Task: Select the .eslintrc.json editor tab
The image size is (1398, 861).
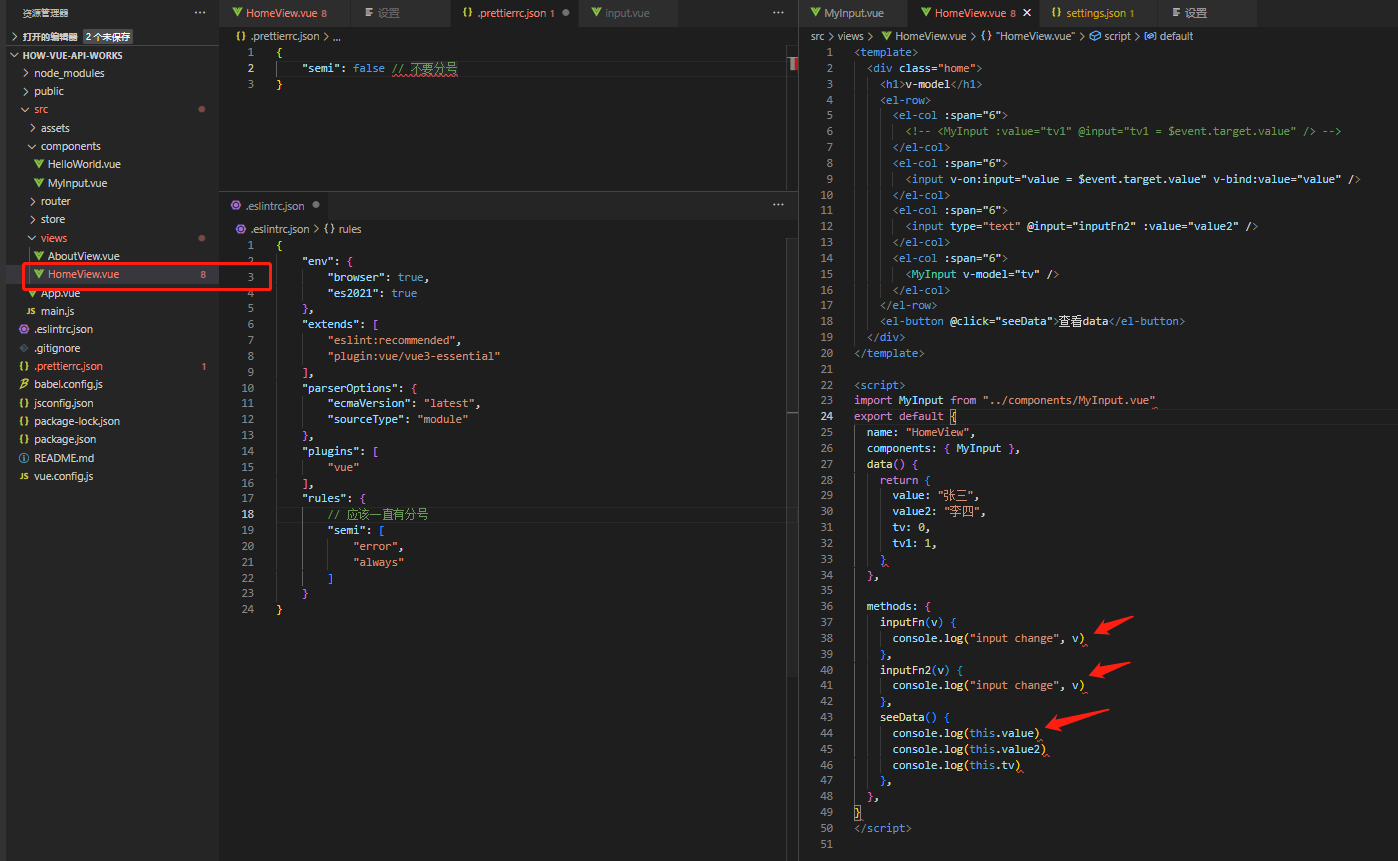Action: tap(275, 205)
